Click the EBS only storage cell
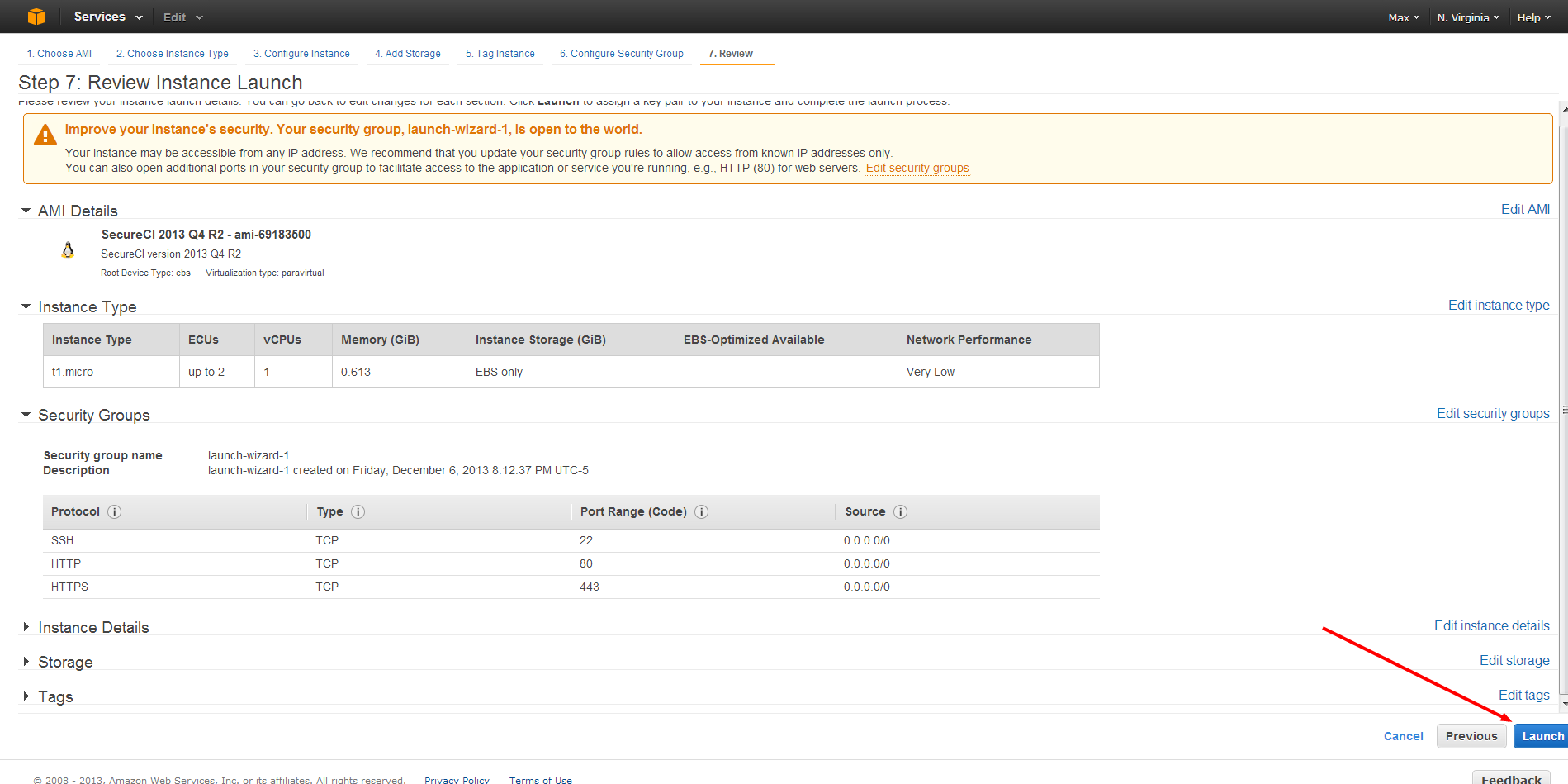 571,372
